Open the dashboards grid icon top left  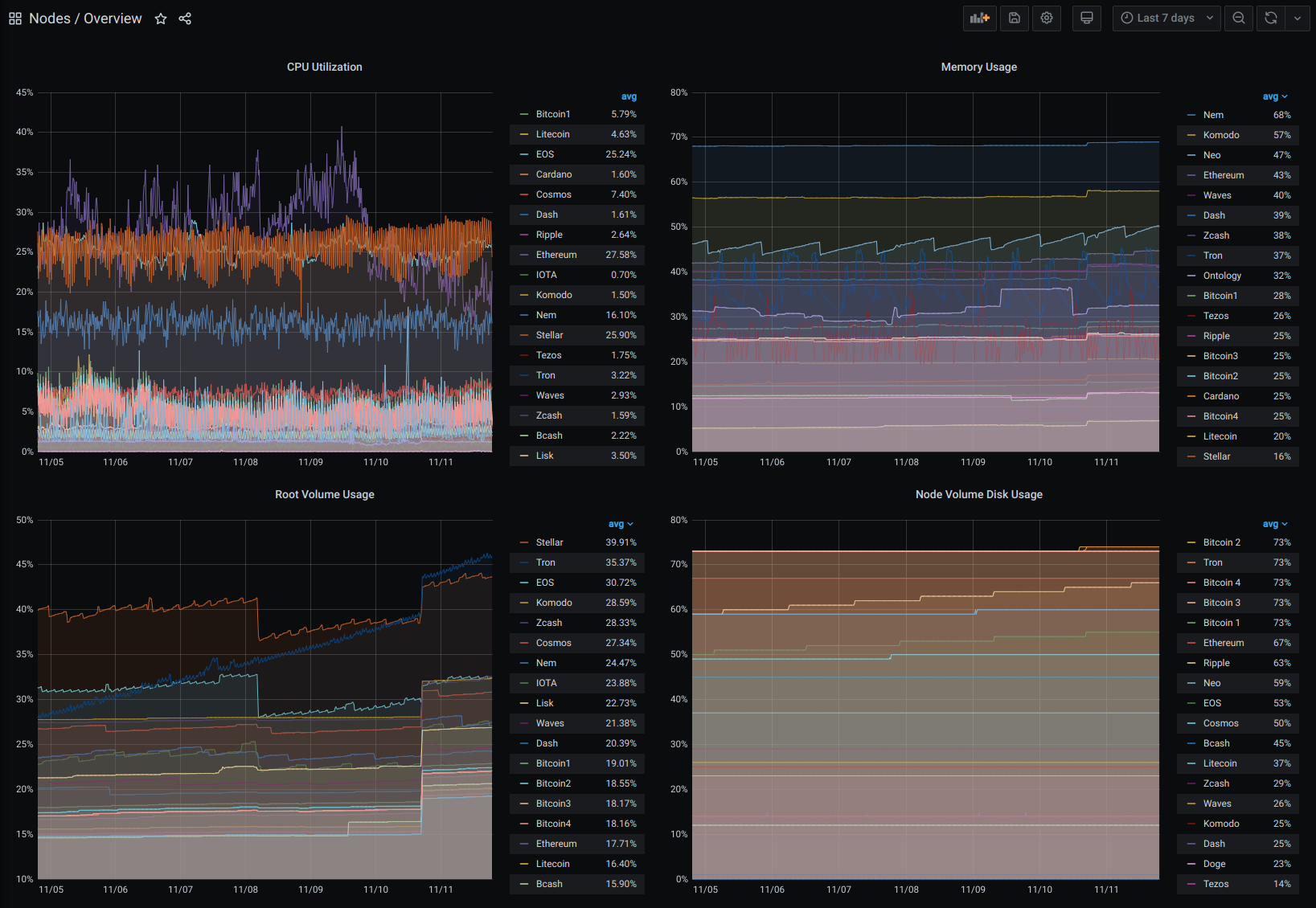tap(14, 18)
